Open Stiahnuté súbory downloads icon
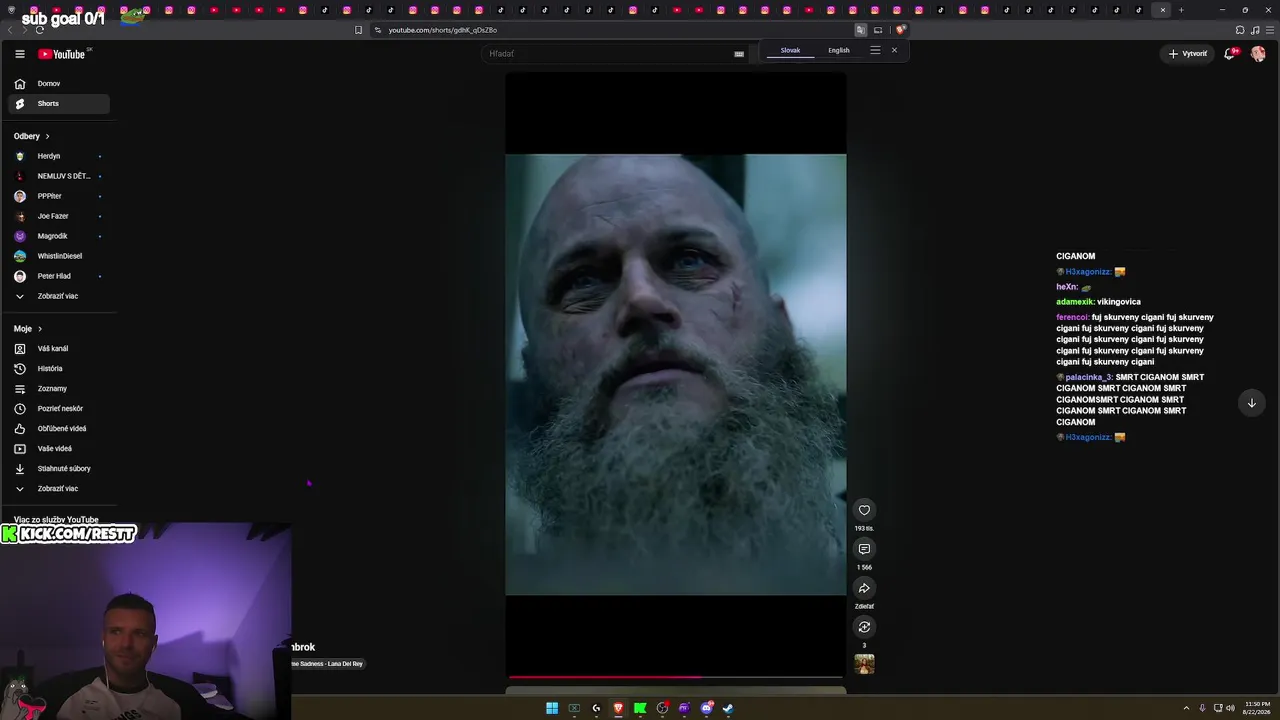1280x720 pixels. click(19, 469)
